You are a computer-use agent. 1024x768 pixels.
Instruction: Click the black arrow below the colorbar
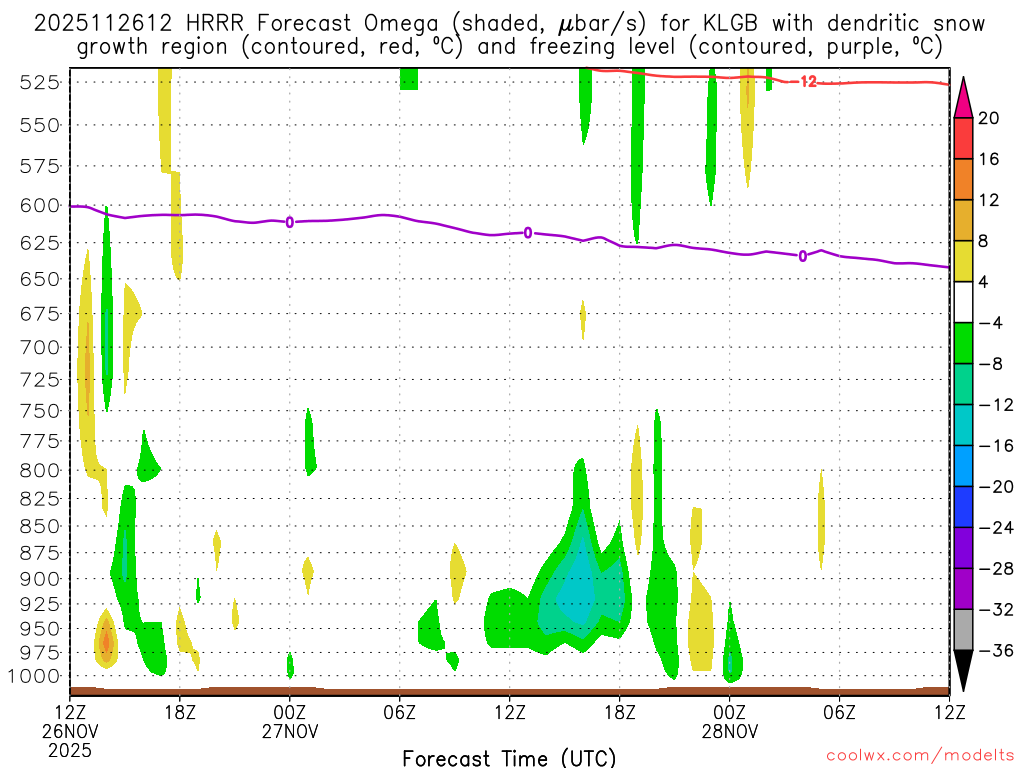[963, 671]
